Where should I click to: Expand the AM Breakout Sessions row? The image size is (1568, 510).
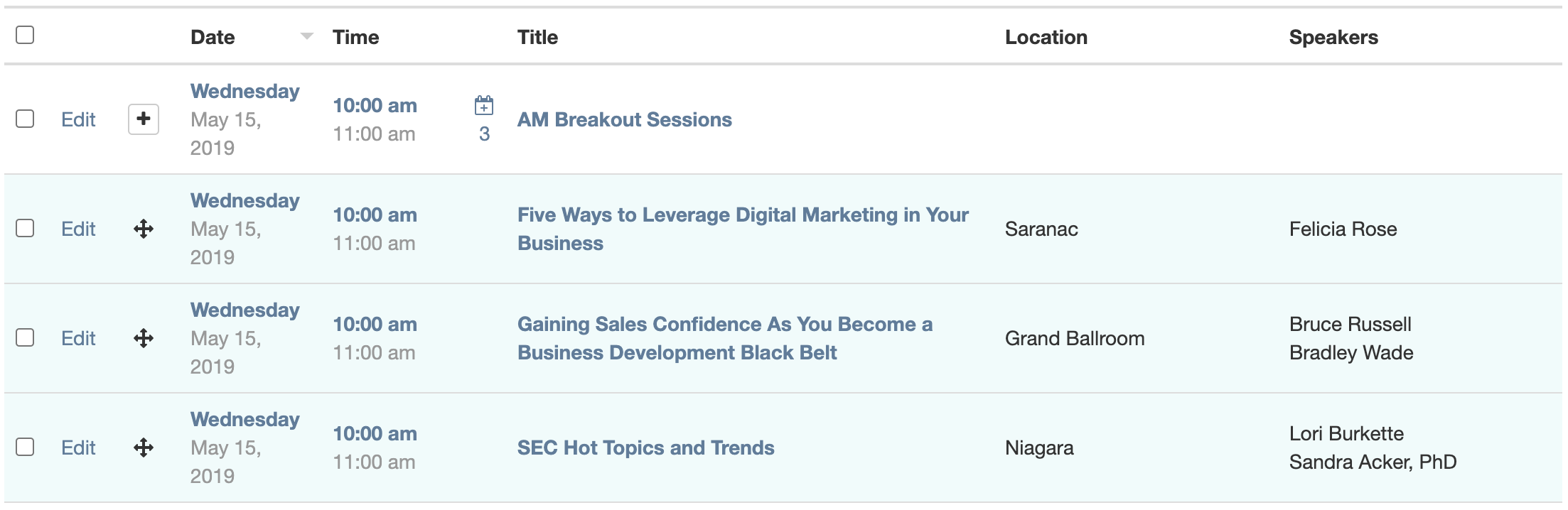point(144,119)
